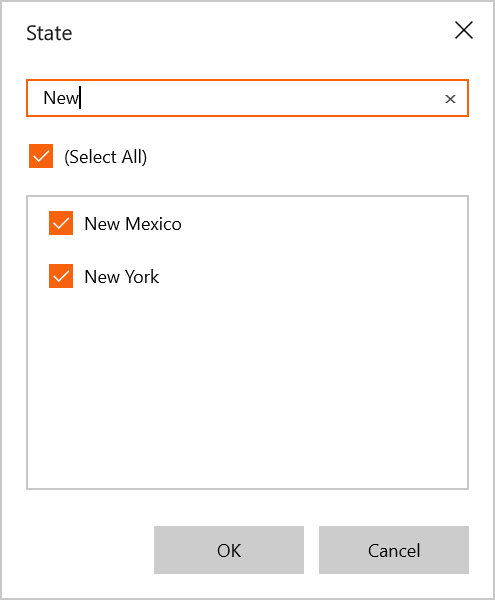Uncheck the New York checkbox
Viewport: 495px width, 600px height.
(61, 276)
